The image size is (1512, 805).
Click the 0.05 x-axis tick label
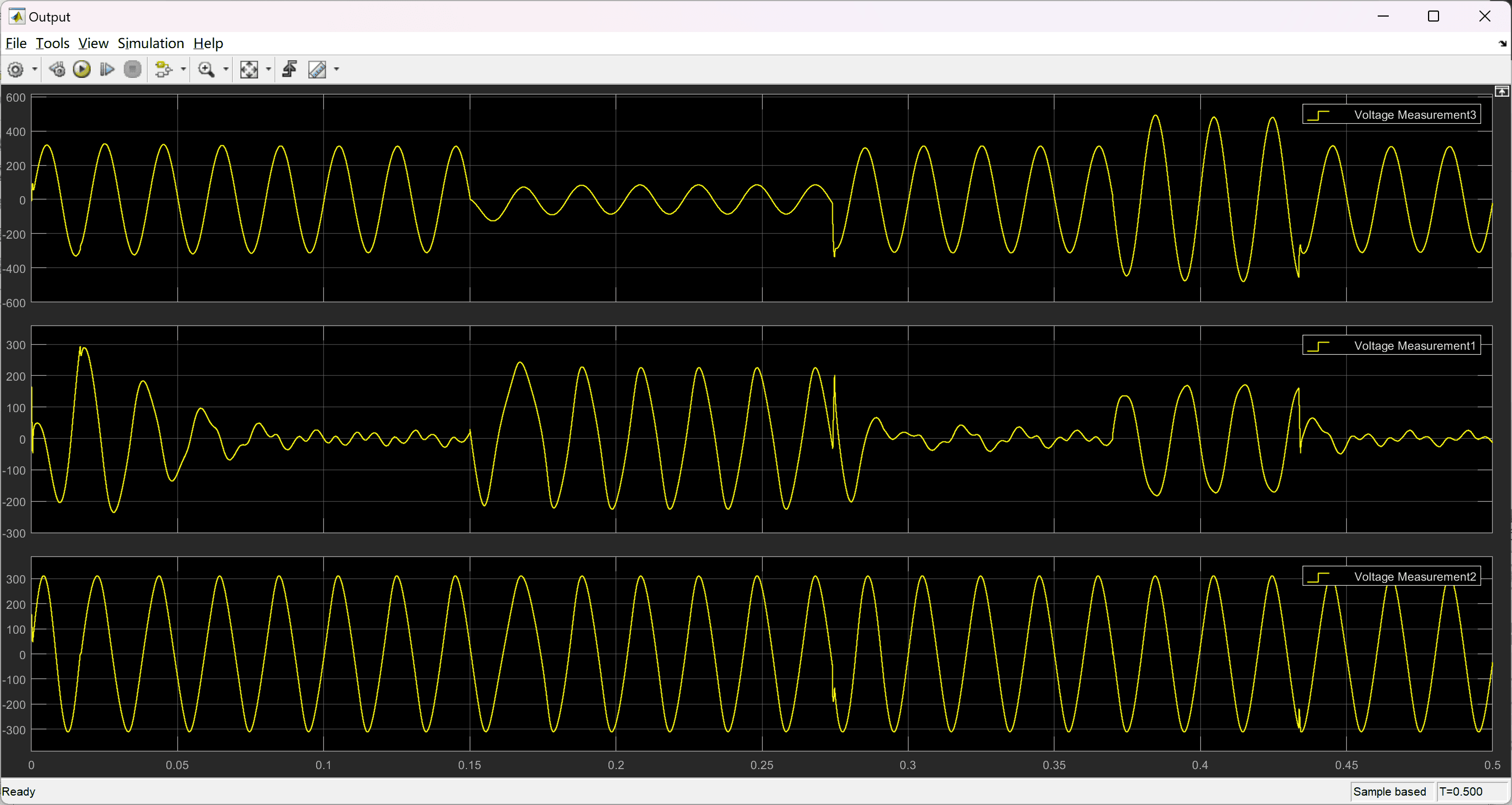[x=177, y=765]
